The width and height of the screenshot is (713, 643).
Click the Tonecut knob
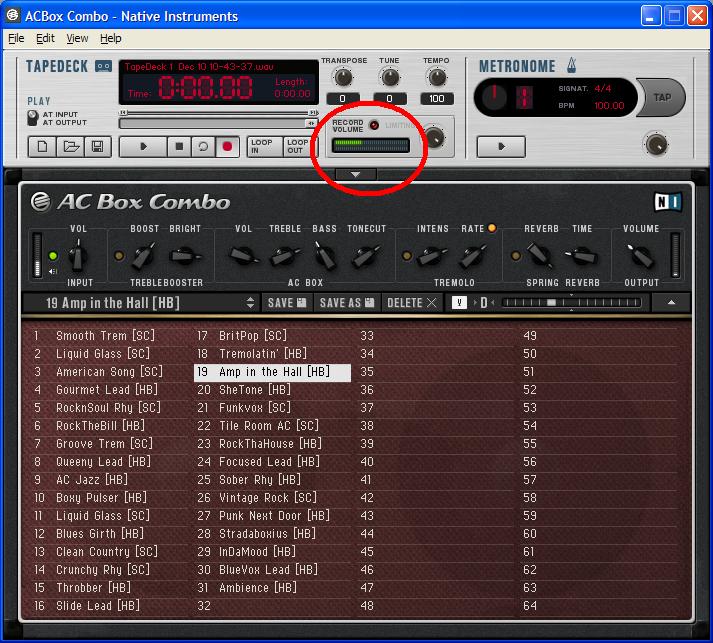point(365,256)
